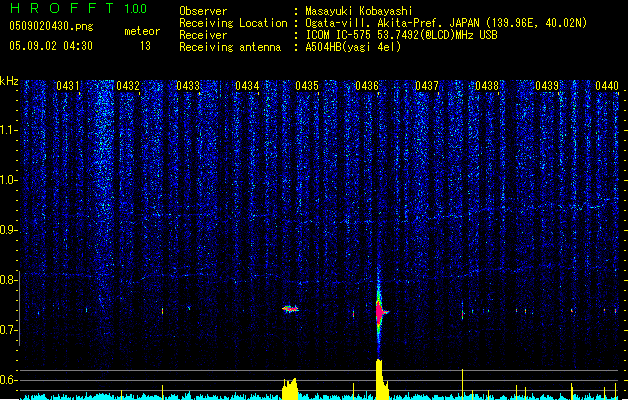Click the 0432 time marker

128,86
